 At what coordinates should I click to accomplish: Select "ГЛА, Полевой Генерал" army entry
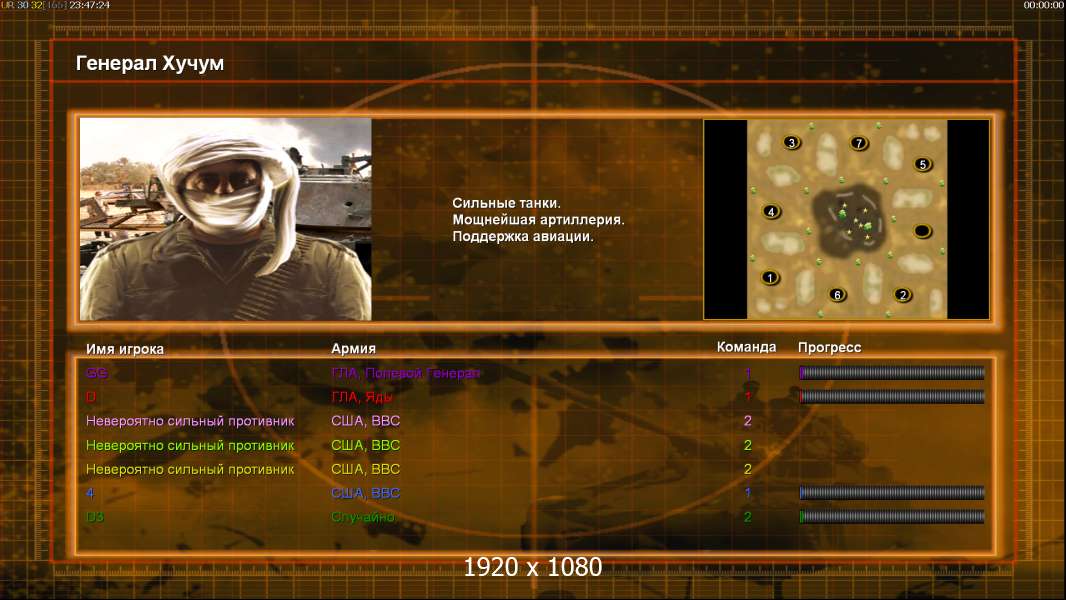coord(406,373)
